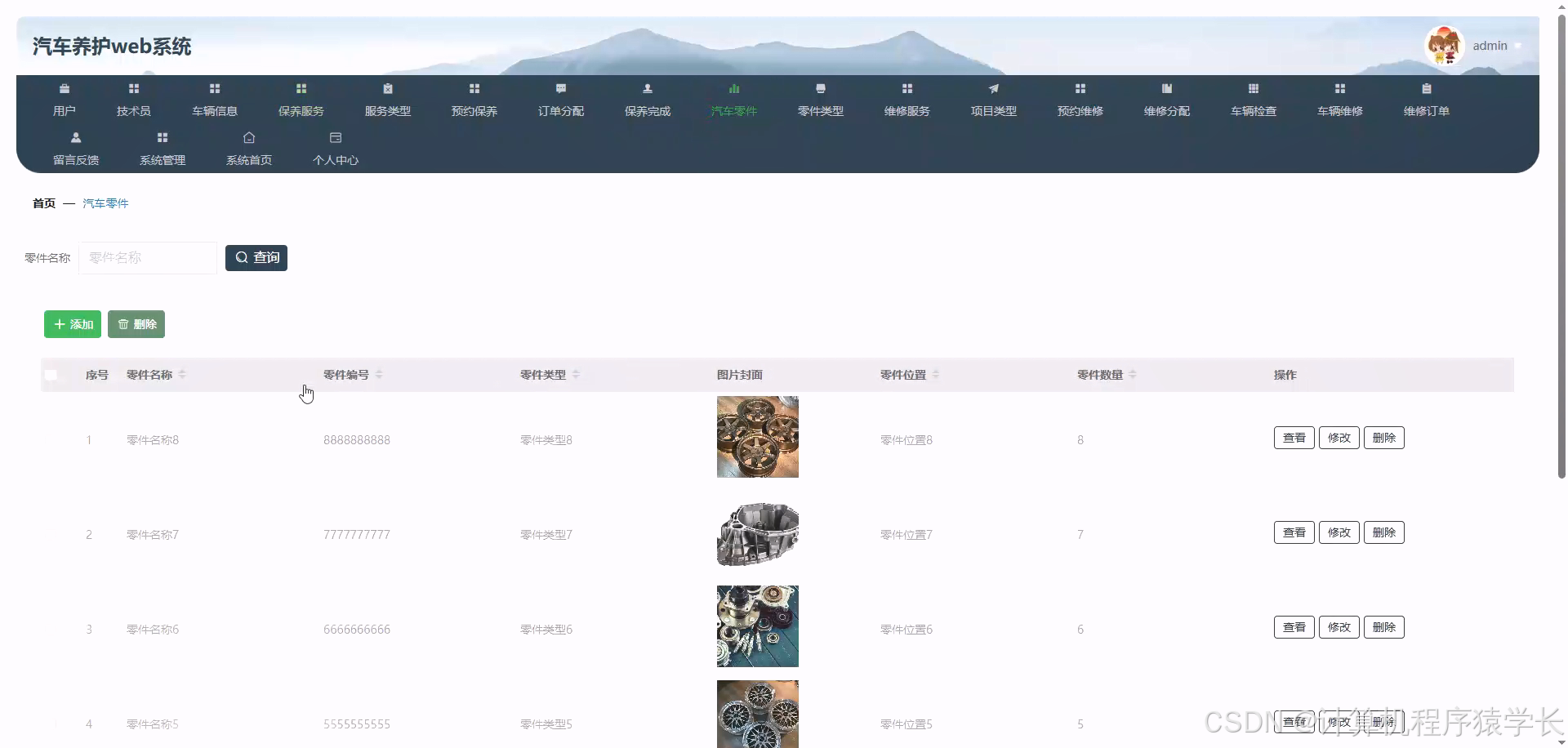
Task: Click the 零件位置7 cell
Action: [906, 535]
